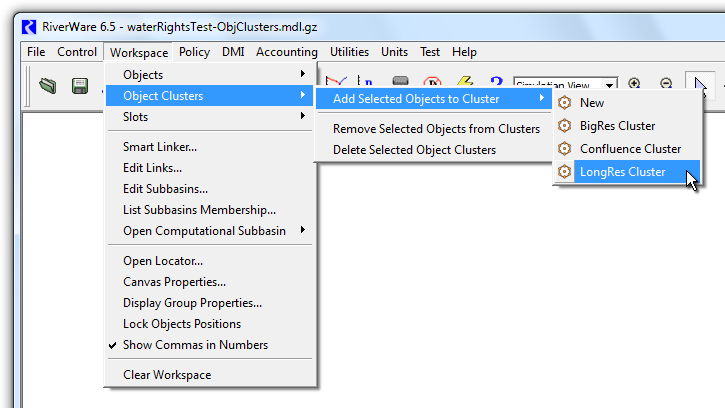Select the arrow pointer tool button
Screen dimensions: 725x408
[x=700, y=85]
